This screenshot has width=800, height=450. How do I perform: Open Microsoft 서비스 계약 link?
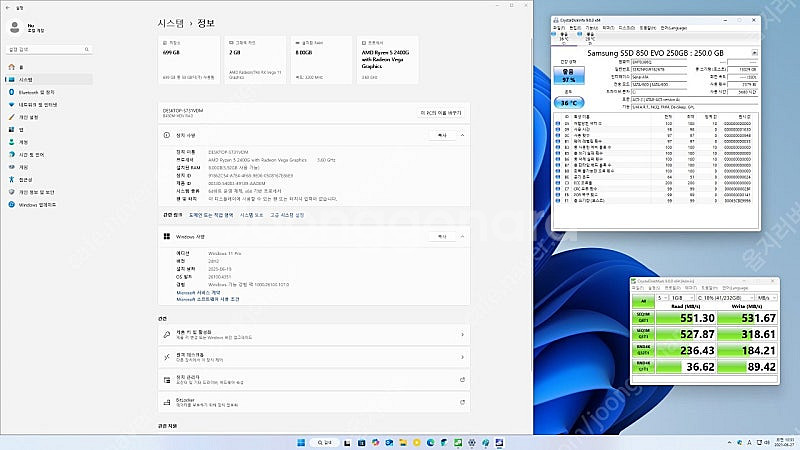pos(198,293)
